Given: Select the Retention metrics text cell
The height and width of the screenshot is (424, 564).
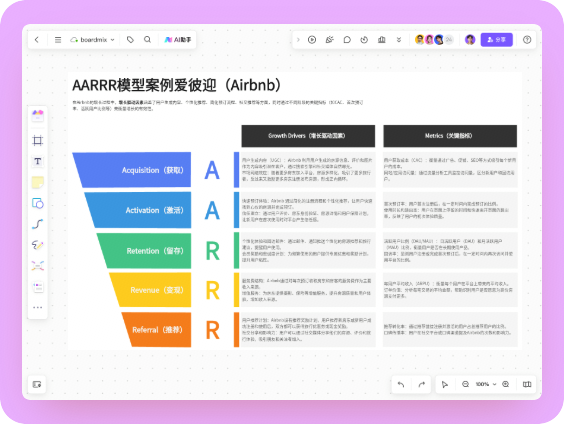Looking at the screenshot, I should pos(450,251).
